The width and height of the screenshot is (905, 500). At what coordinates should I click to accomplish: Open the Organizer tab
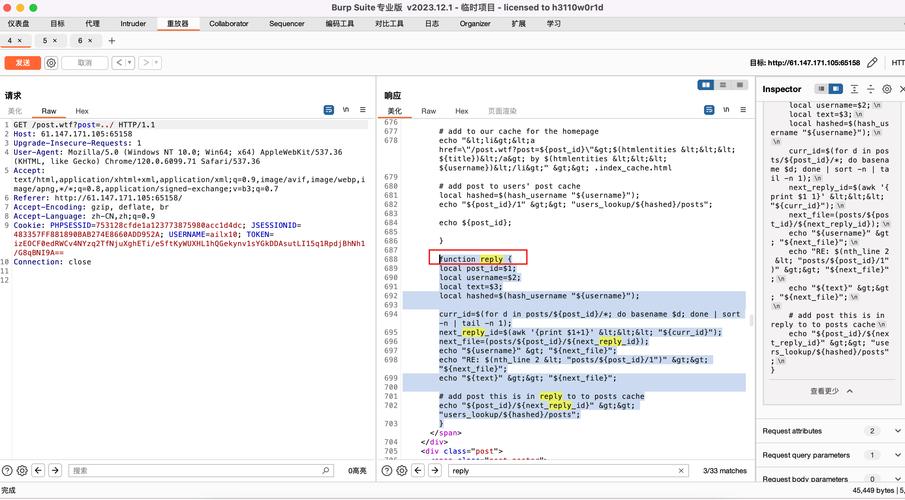point(475,24)
